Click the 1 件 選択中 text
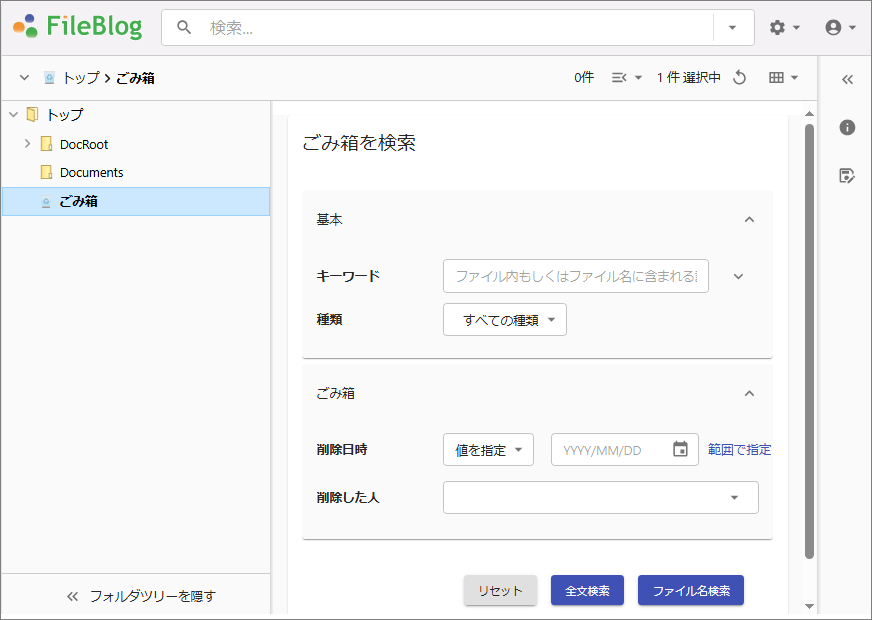This screenshot has width=872, height=620. (x=688, y=78)
